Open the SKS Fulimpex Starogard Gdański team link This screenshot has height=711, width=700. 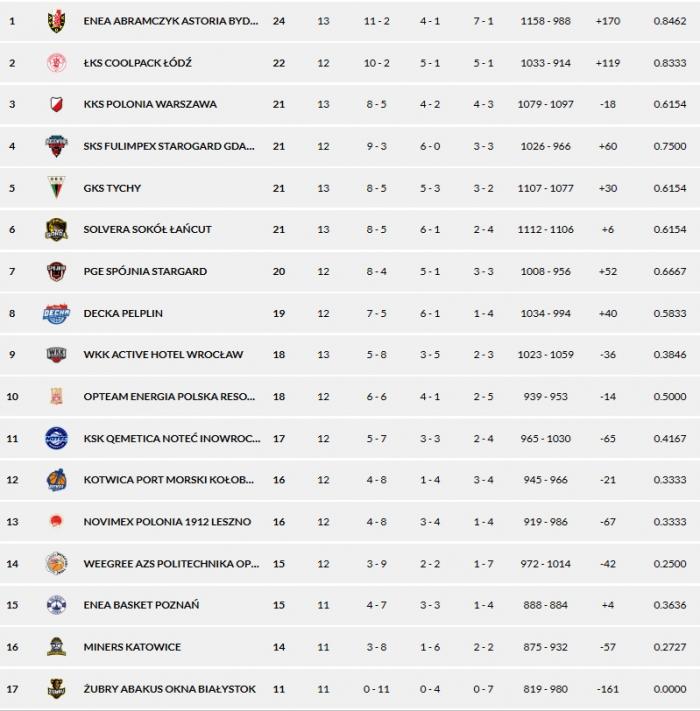pos(169,147)
